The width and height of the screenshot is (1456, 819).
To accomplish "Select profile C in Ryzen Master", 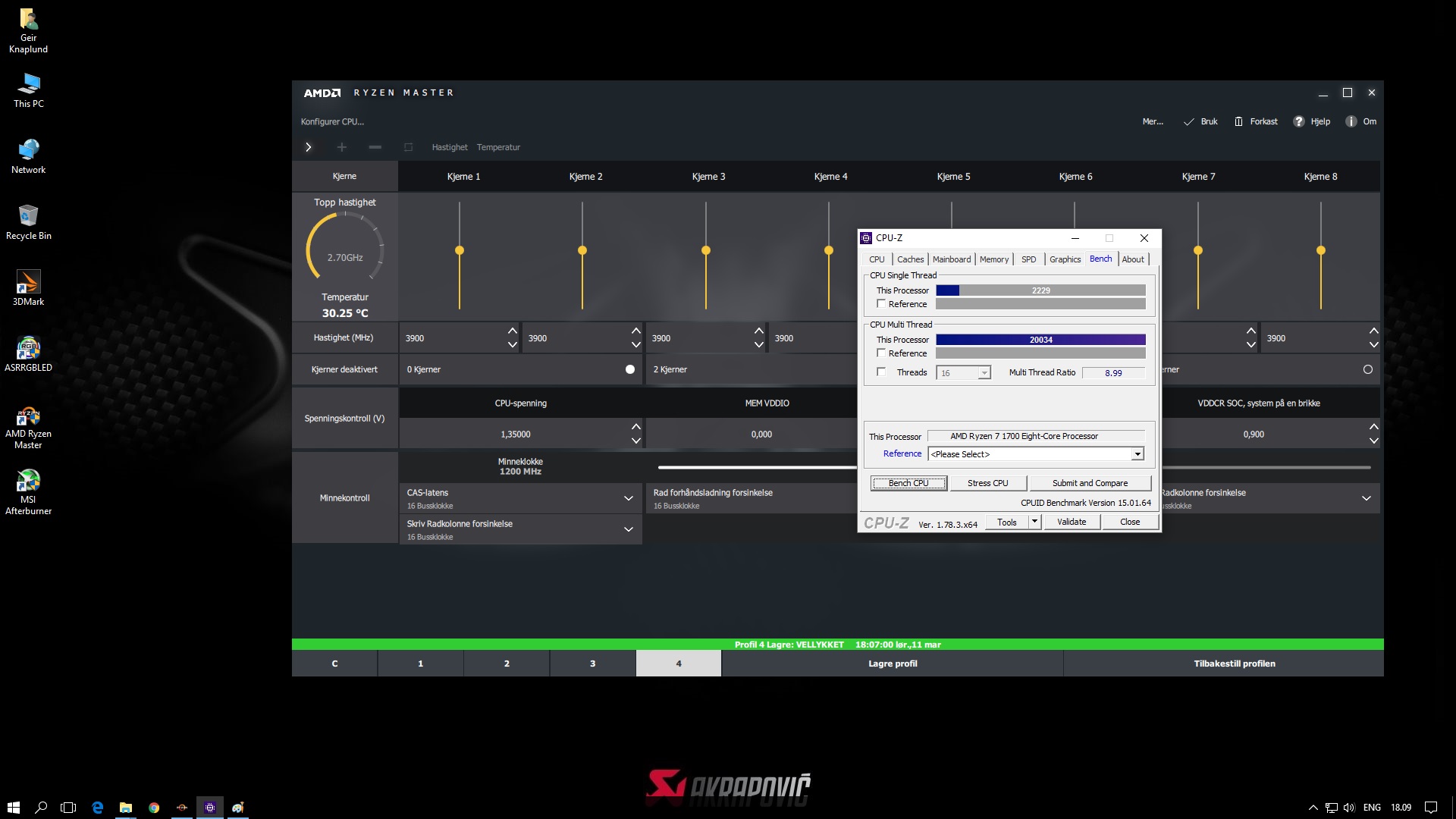I will (334, 664).
